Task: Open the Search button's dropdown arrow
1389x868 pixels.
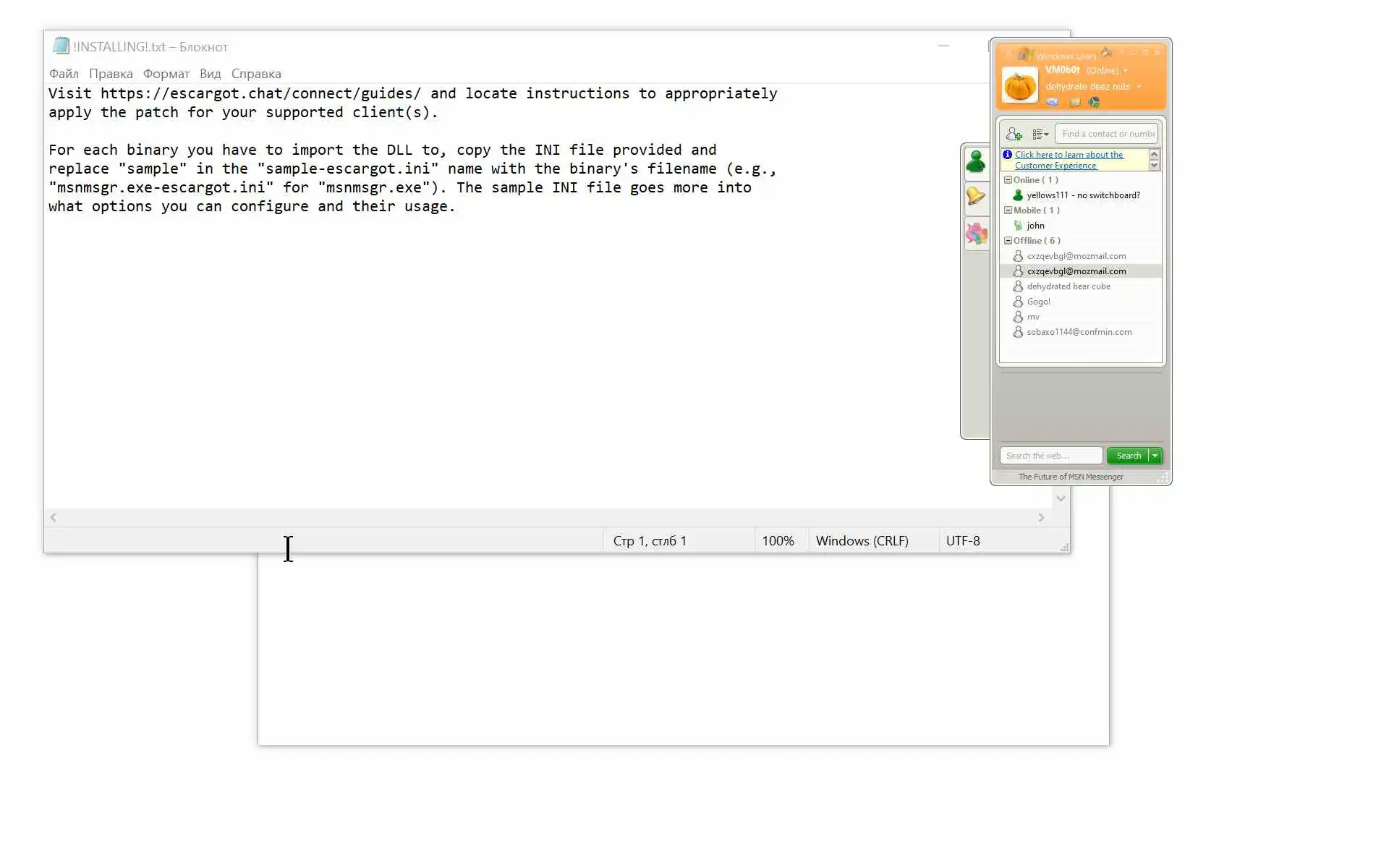Action: pyautogui.click(x=1155, y=456)
